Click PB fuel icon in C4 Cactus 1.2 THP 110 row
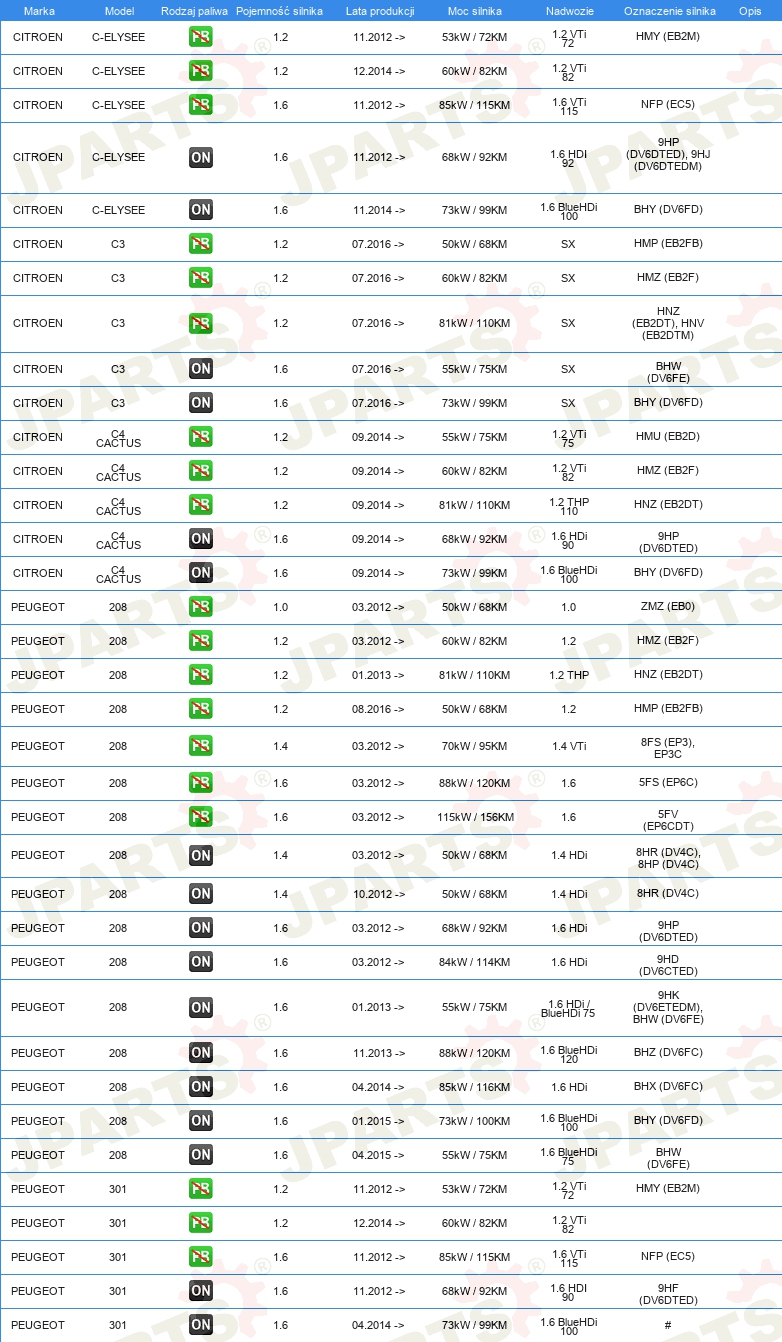Viewport: 782px width, 1342px height. [201, 505]
